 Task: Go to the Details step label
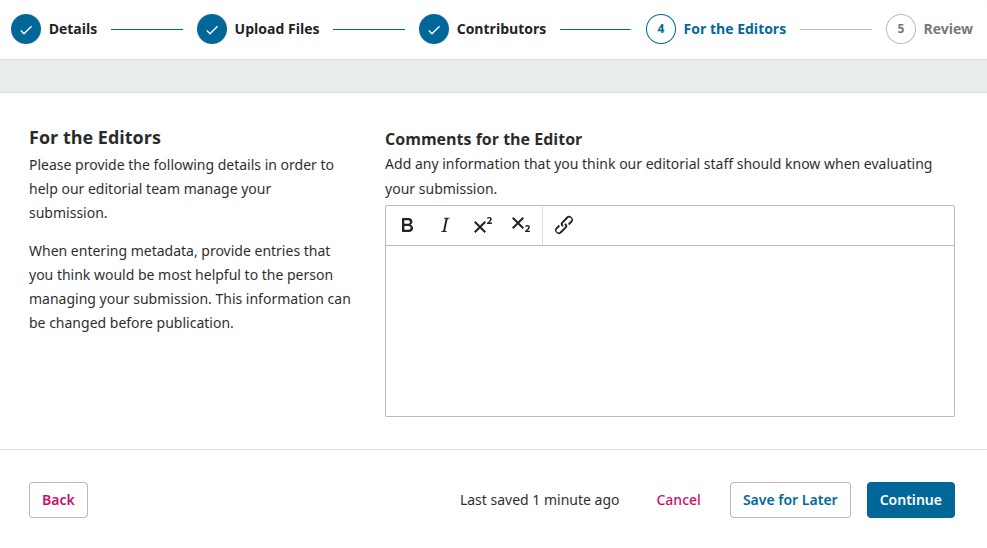click(73, 29)
